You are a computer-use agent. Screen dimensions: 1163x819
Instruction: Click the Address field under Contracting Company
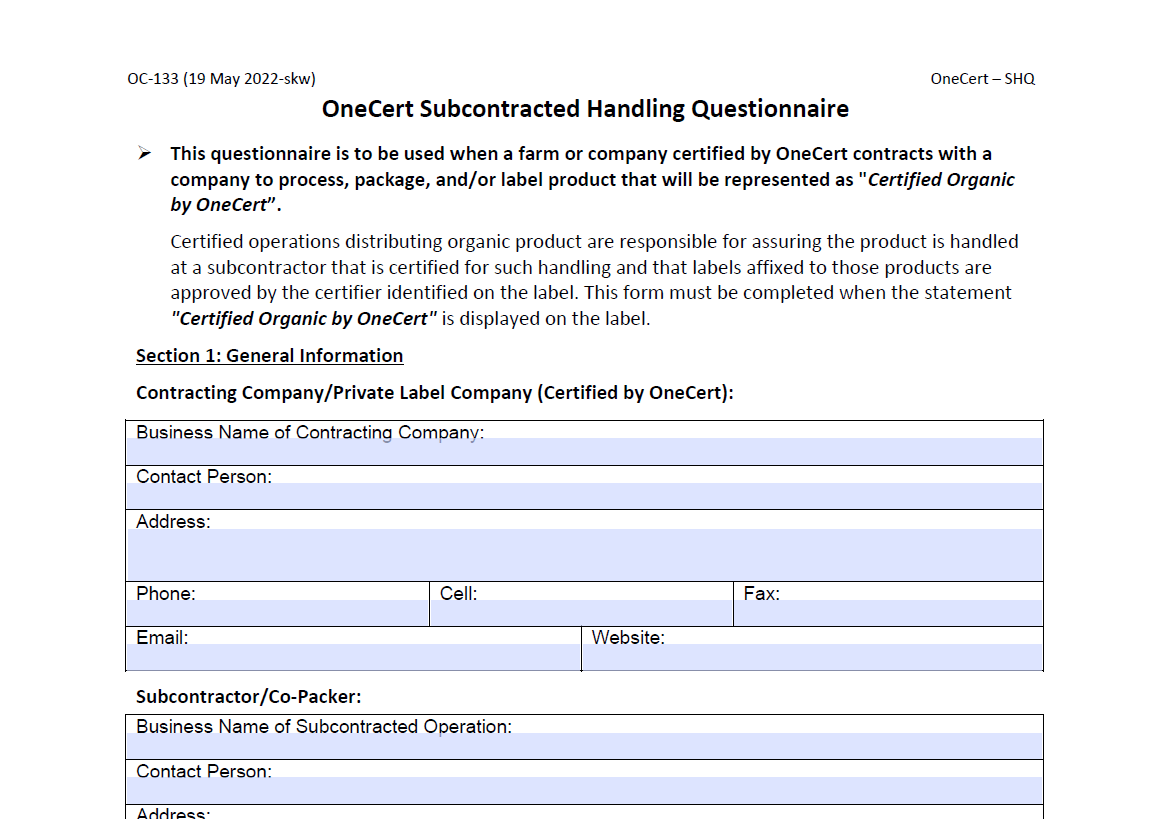point(584,554)
